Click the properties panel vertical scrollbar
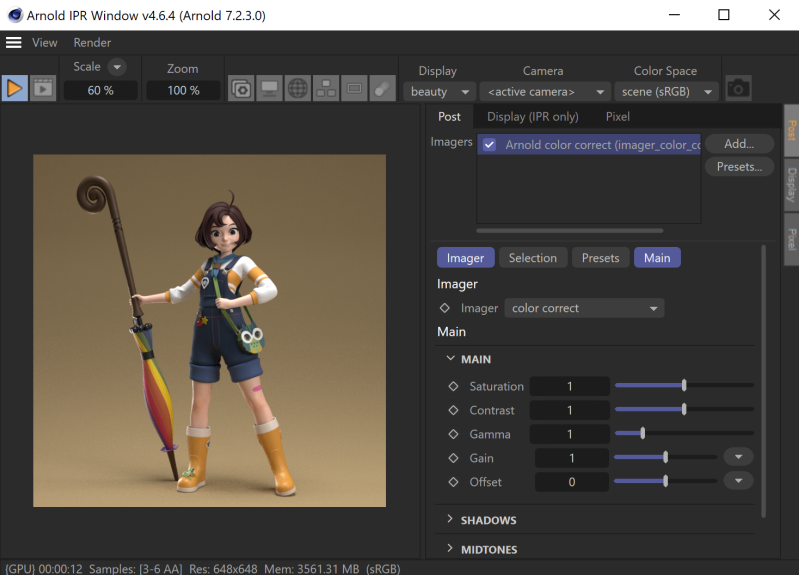The height and width of the screenshot is (575, 799). tap(763, 381)
